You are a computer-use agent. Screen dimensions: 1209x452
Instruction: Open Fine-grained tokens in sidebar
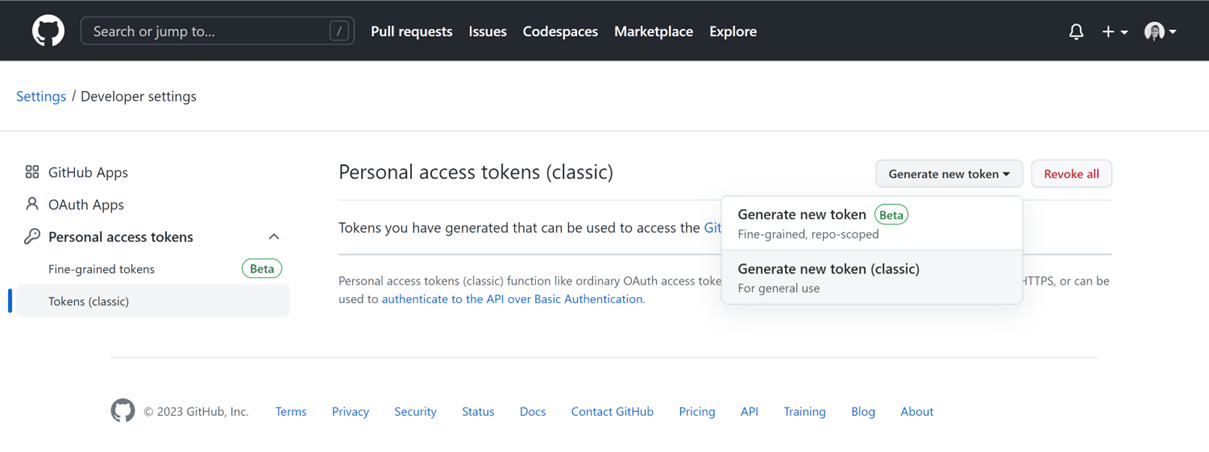click(x=101, y=269)
